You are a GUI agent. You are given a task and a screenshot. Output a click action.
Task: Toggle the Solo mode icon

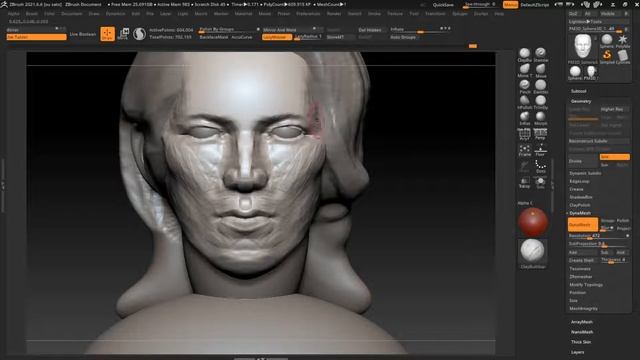point(540,182)
